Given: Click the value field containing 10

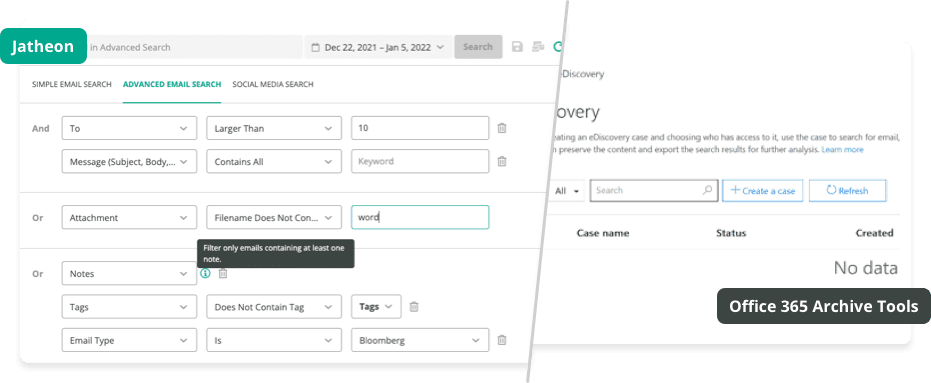Looking at the screenshot, I should pos(420,128).
